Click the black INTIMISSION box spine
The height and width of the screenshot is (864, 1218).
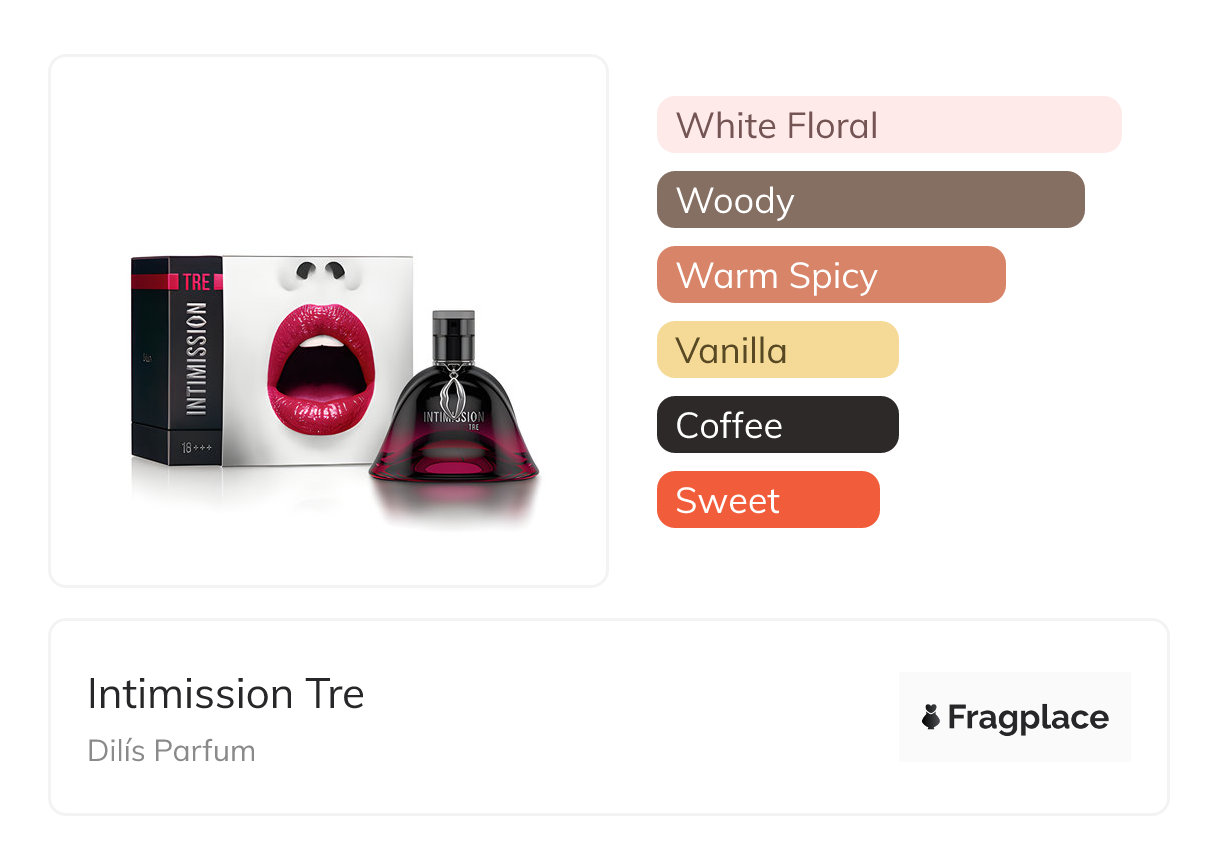click(177, 360)
